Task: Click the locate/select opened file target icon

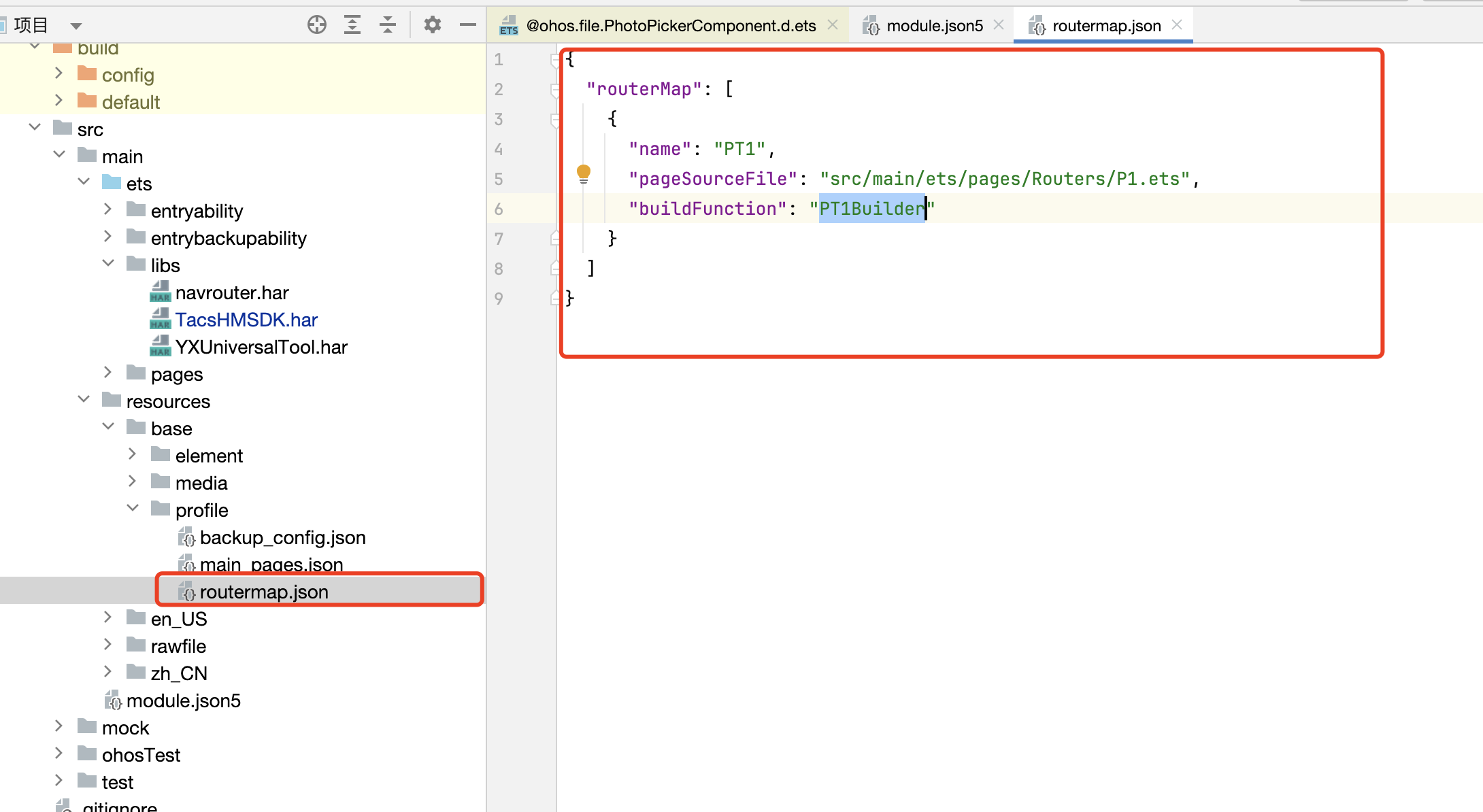Action: pyautogui.click(x=317, y=25)
